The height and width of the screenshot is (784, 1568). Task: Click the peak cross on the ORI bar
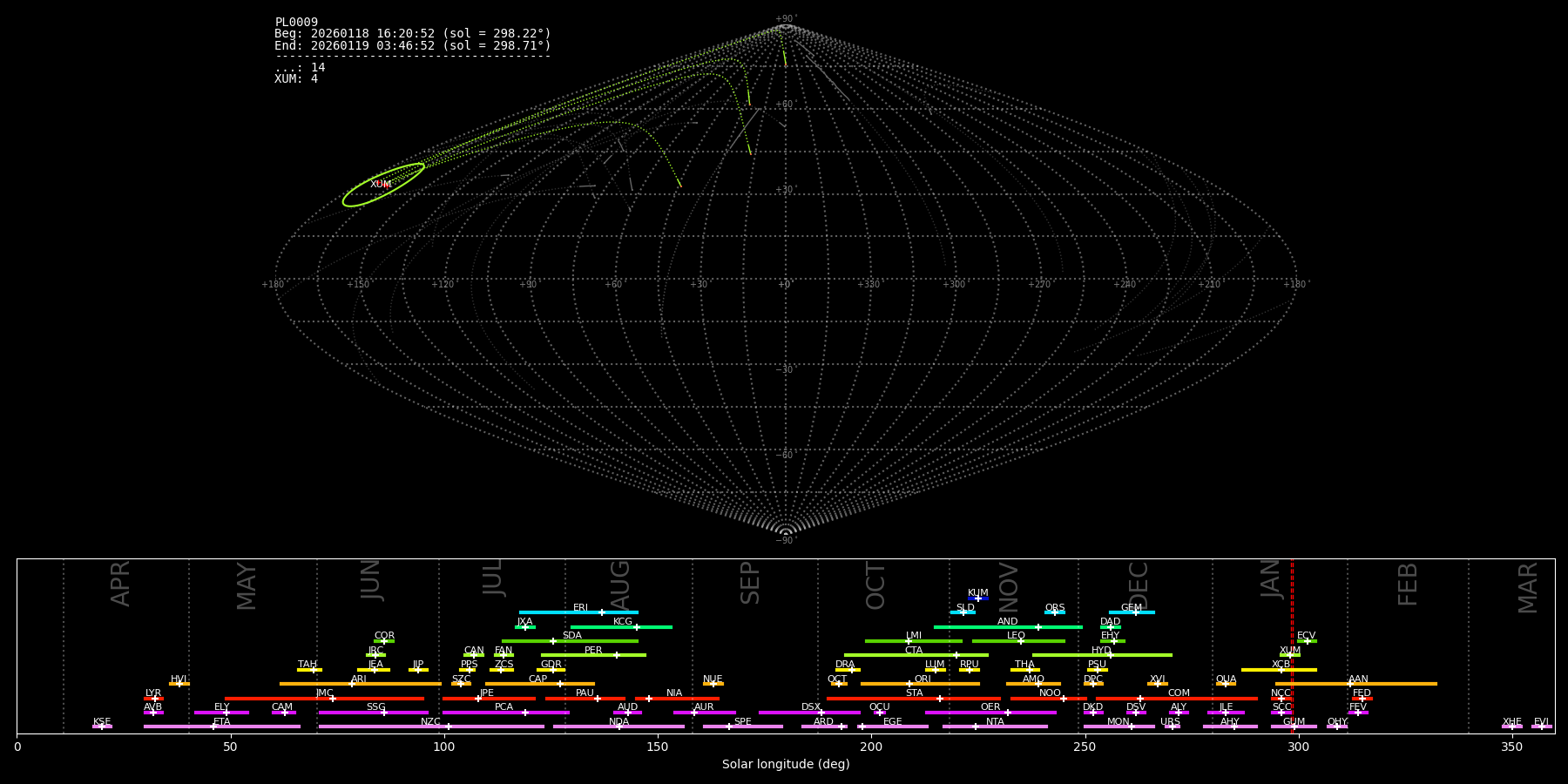click(x=909, y=684)
